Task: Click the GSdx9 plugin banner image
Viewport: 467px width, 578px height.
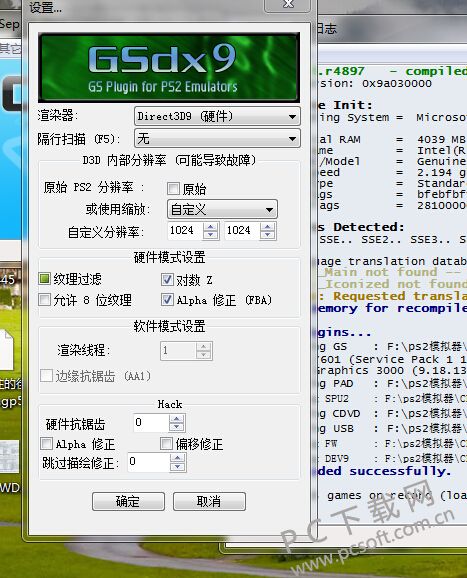Action: pyautogui.click(x=169, y=67)
